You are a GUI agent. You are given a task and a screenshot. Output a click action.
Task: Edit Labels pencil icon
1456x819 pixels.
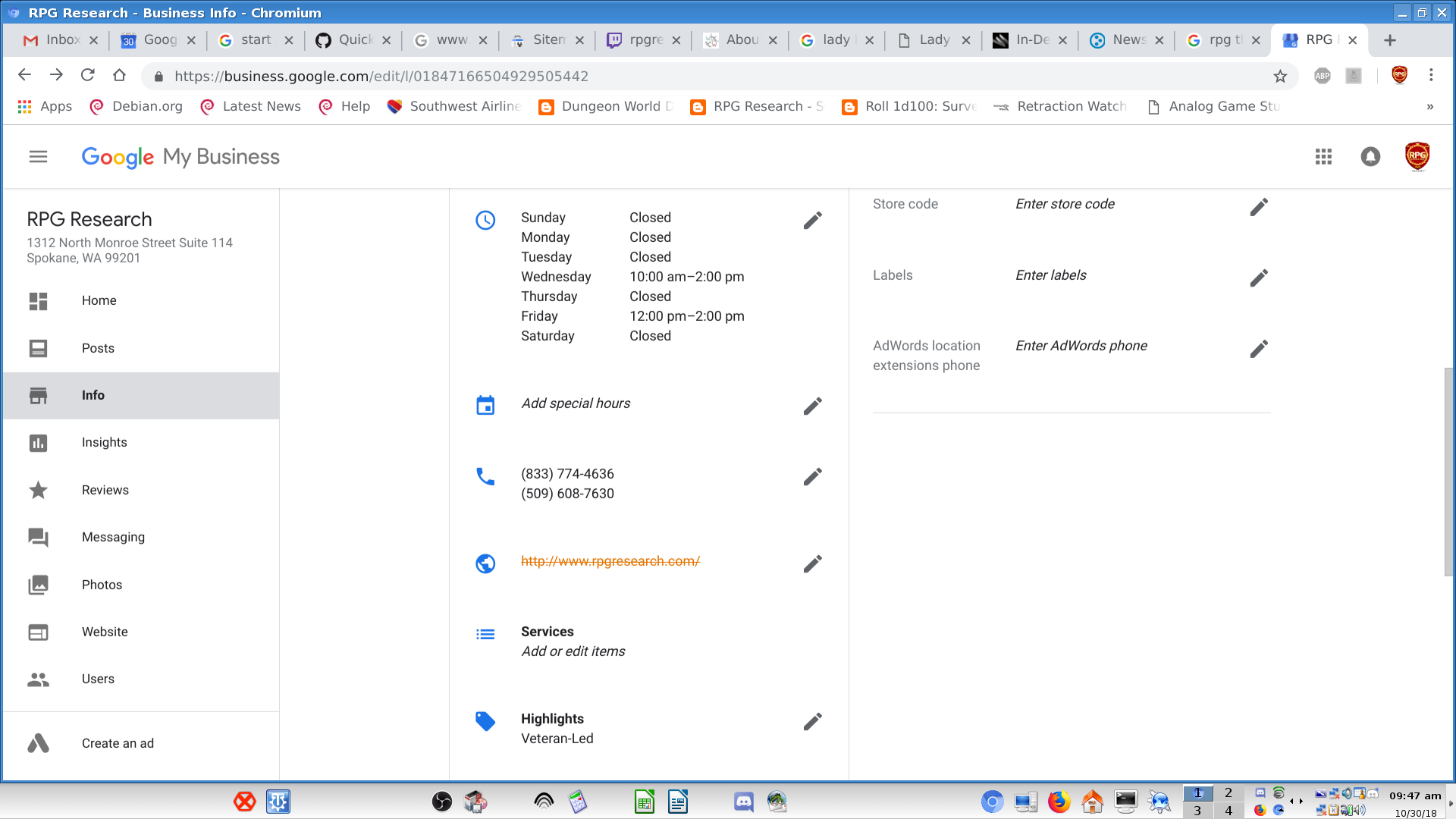tap(1259, 278)
